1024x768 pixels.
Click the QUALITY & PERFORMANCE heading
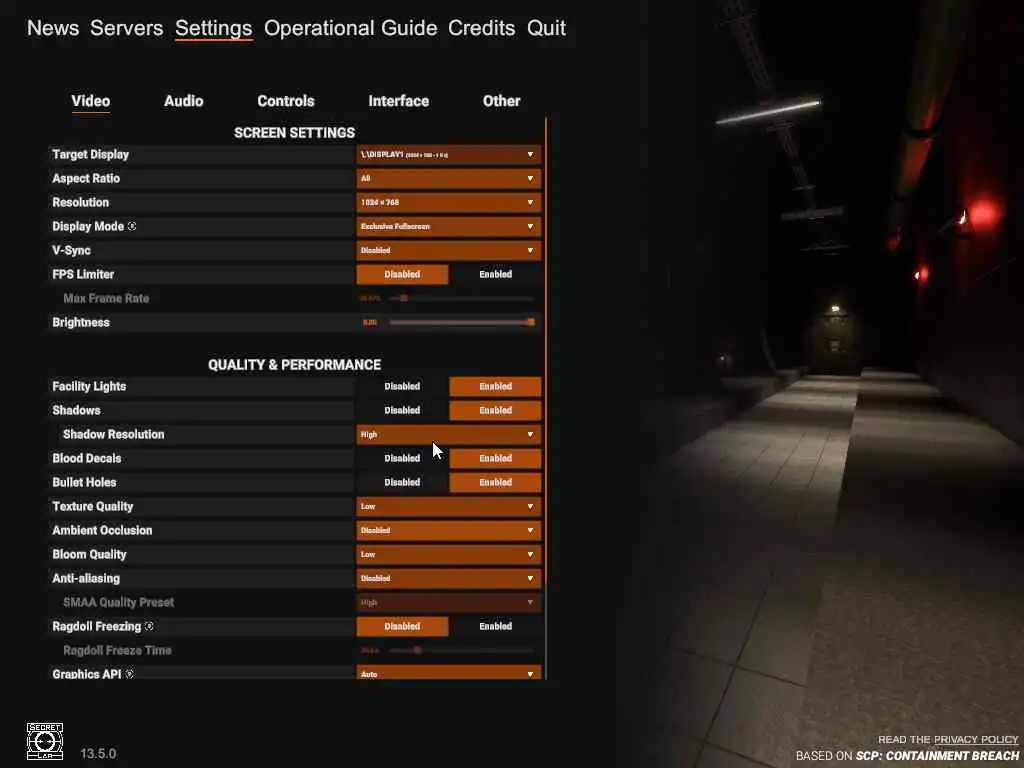coord(295,365)
